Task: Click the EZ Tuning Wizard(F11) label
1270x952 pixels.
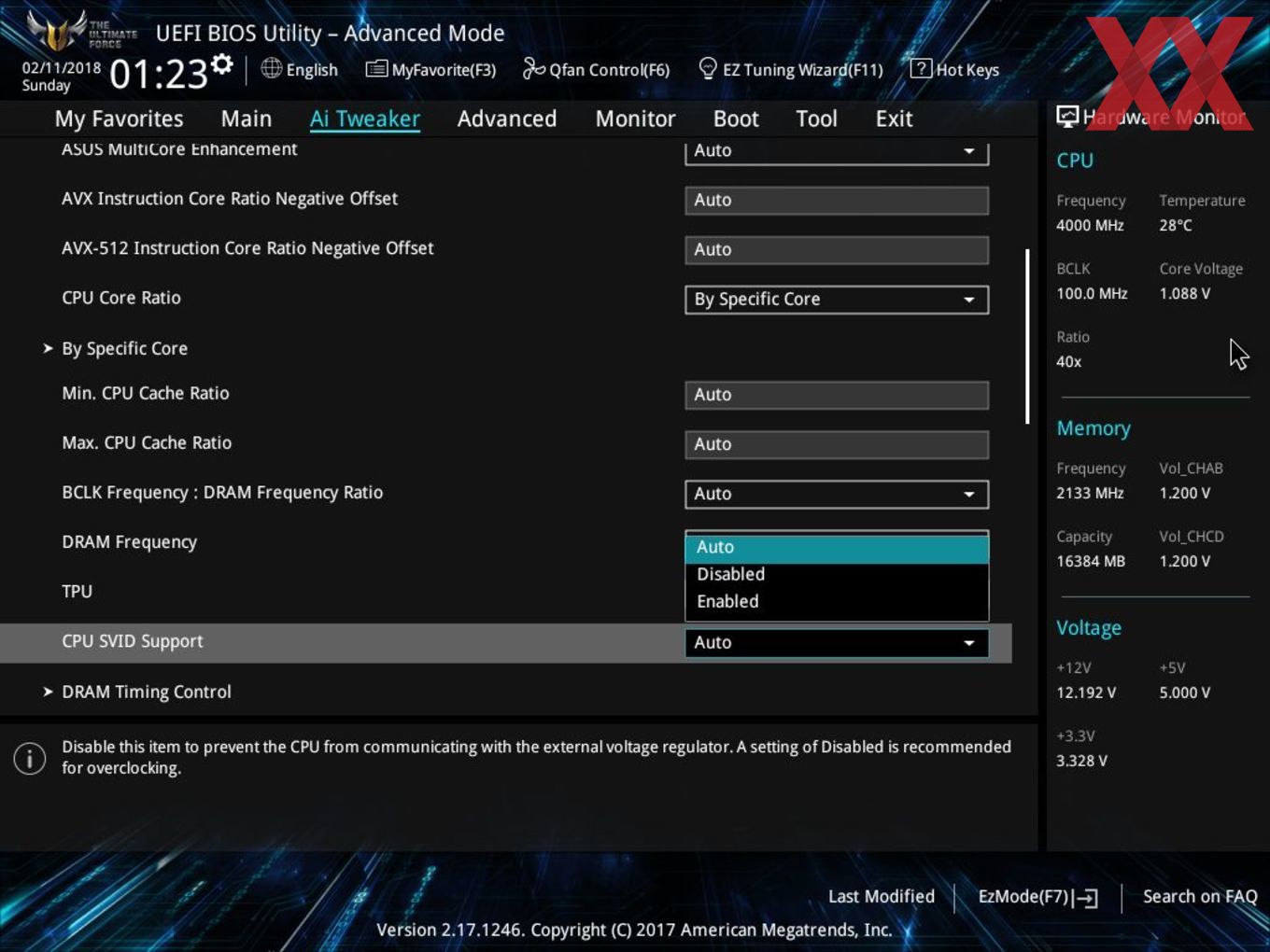Action: tap(803, 70)
